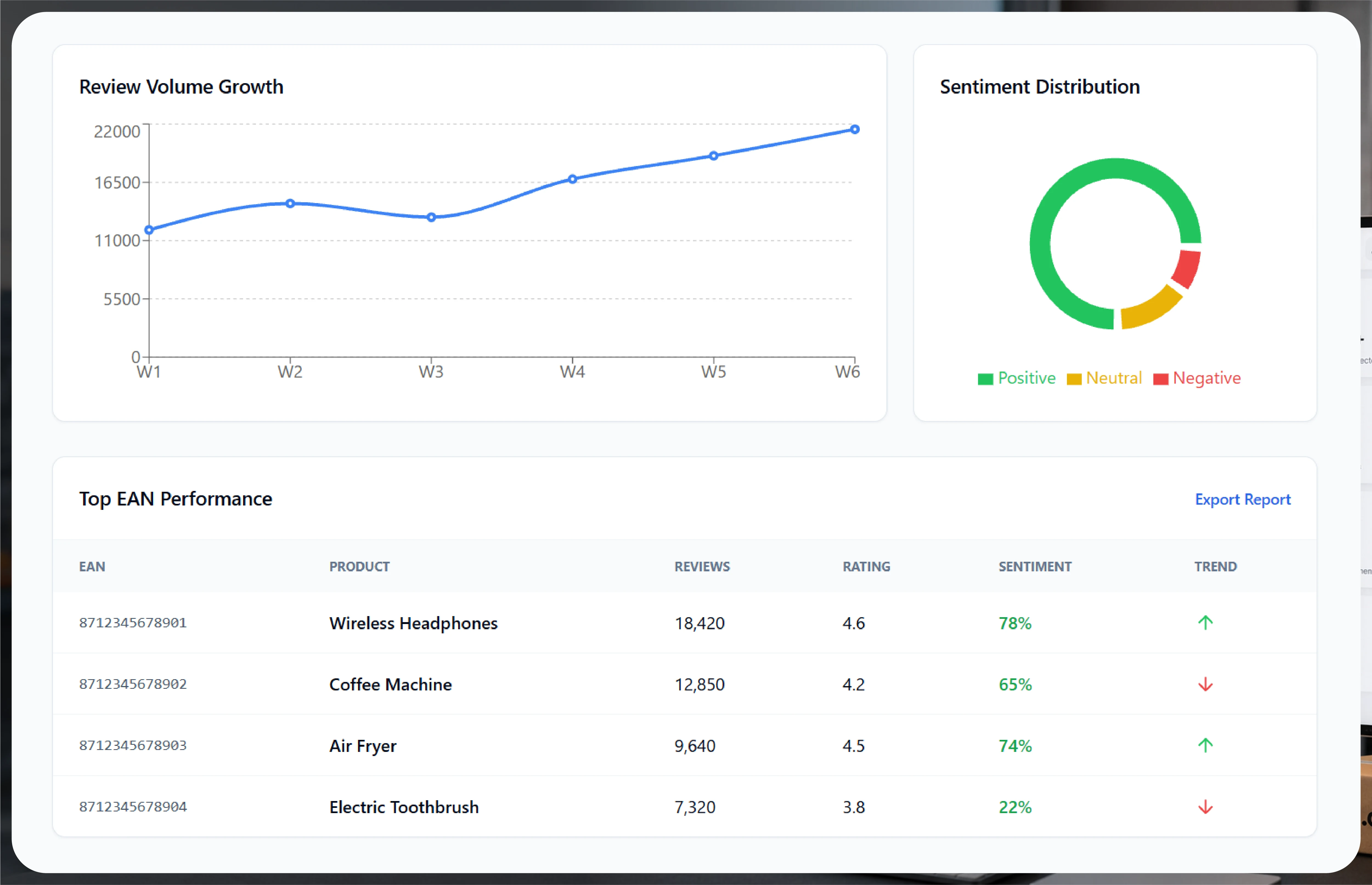Open the Export Report link

click(x=1243, y=499)
